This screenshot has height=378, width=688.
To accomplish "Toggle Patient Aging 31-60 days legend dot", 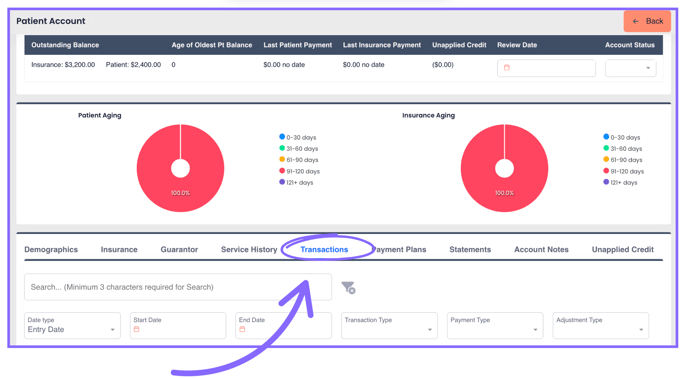I will [282, 148].
